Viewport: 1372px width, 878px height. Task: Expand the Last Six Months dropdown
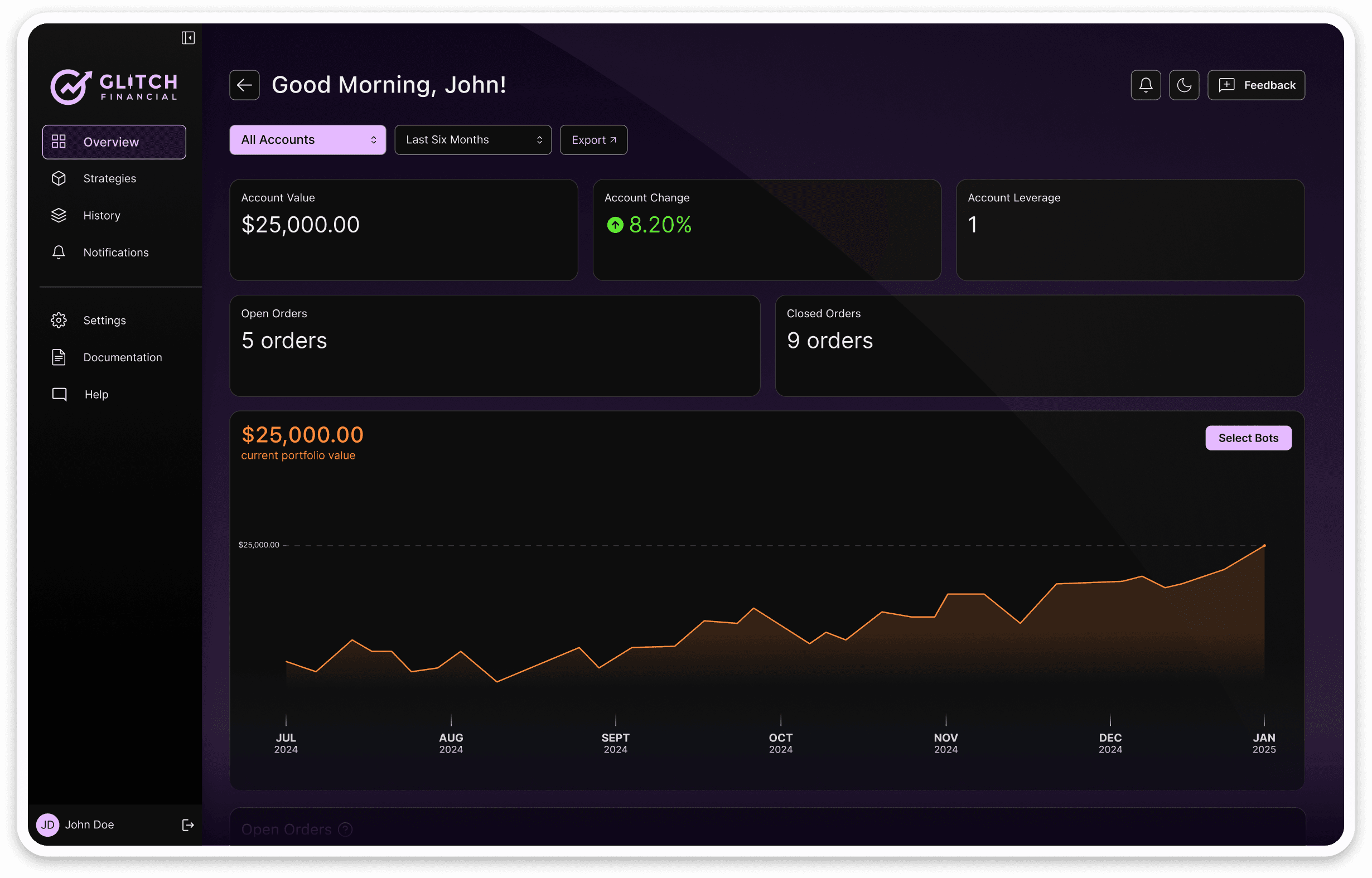pos(473,140)
